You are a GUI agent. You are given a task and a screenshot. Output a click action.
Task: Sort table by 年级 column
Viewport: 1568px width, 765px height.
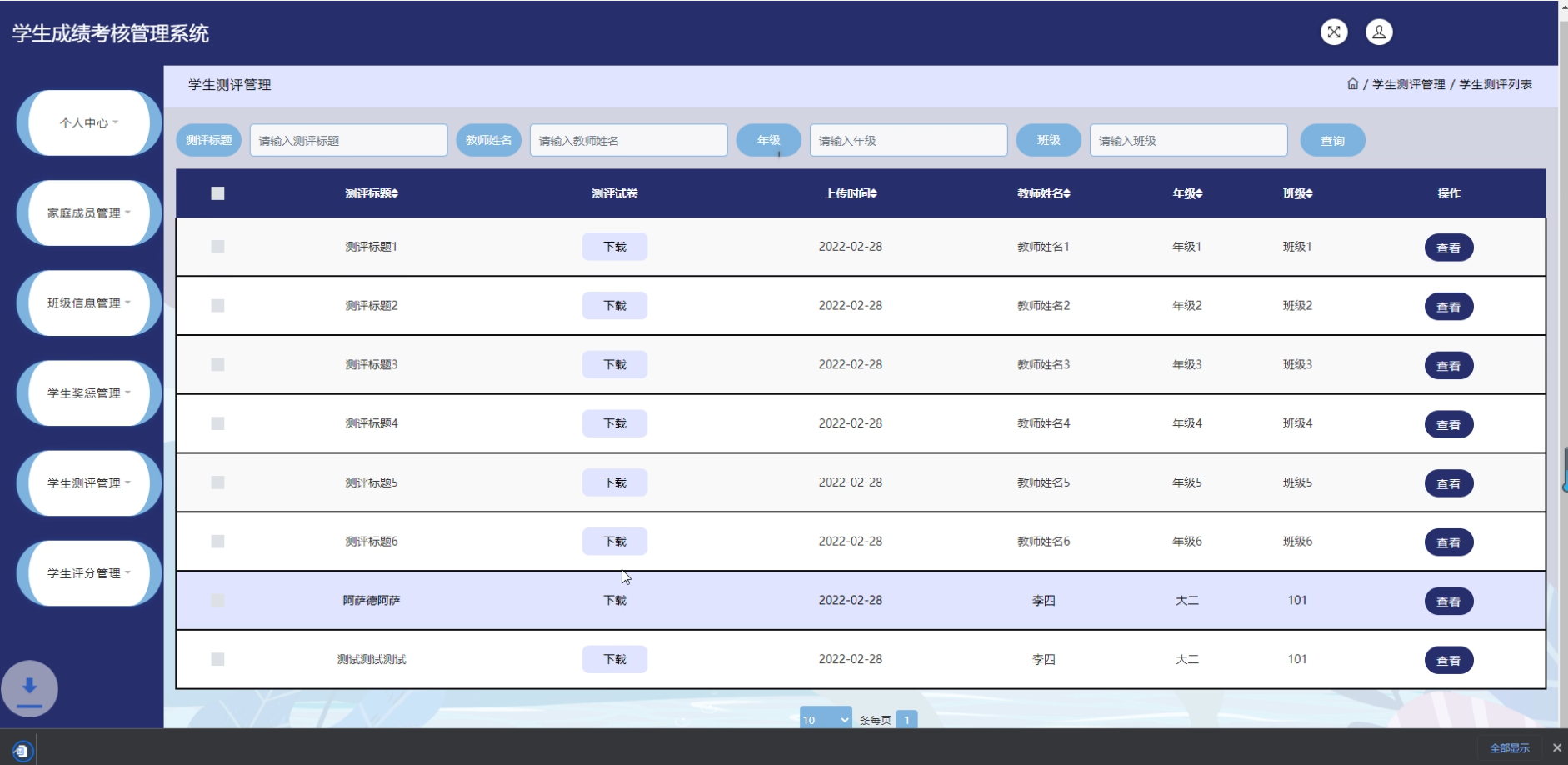[x=1187, y=193]
